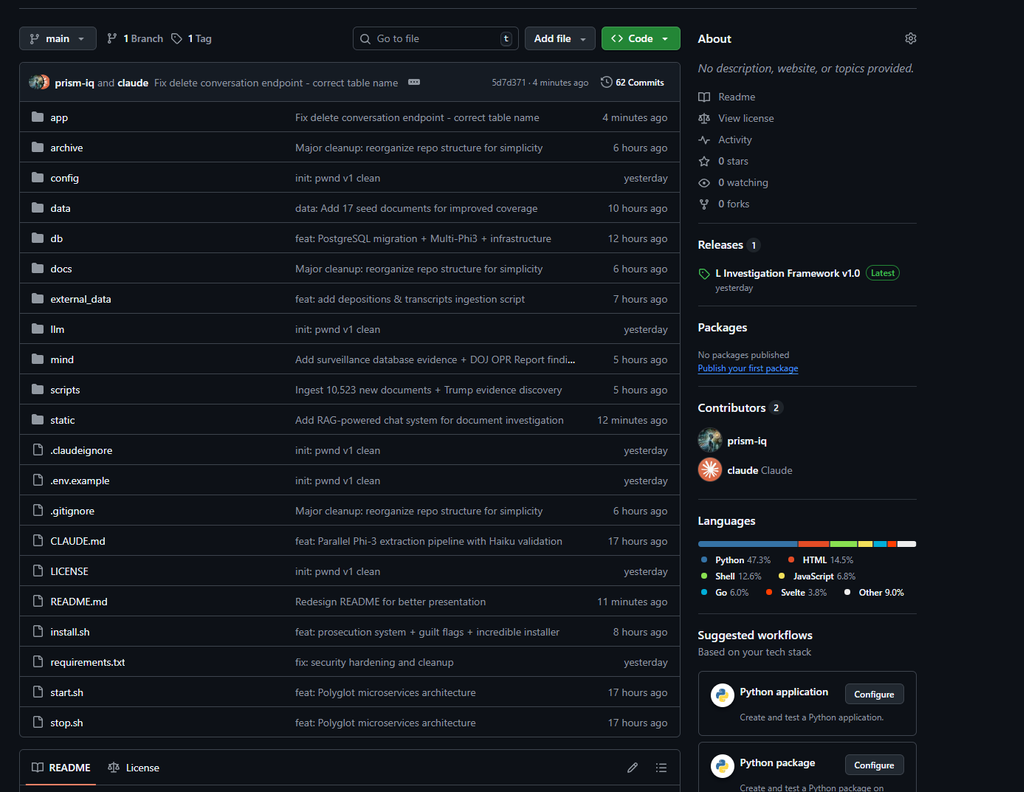Viewport: 1024px width, 792px height.
Task: Click the README edit pencil icon
Action: point(632,768)
